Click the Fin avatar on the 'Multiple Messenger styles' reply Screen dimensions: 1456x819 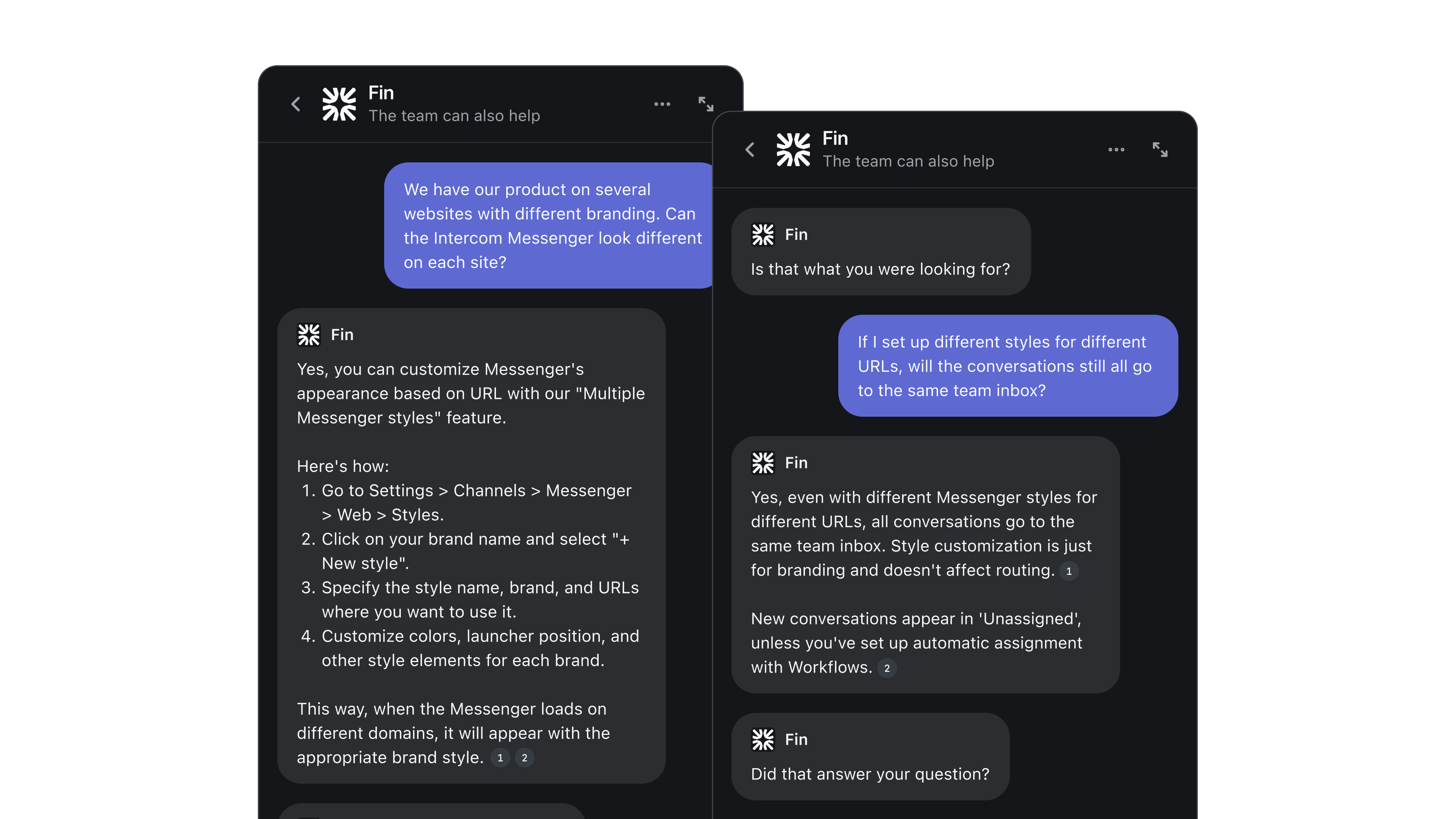pyautogui.click(x=309, y=334)
